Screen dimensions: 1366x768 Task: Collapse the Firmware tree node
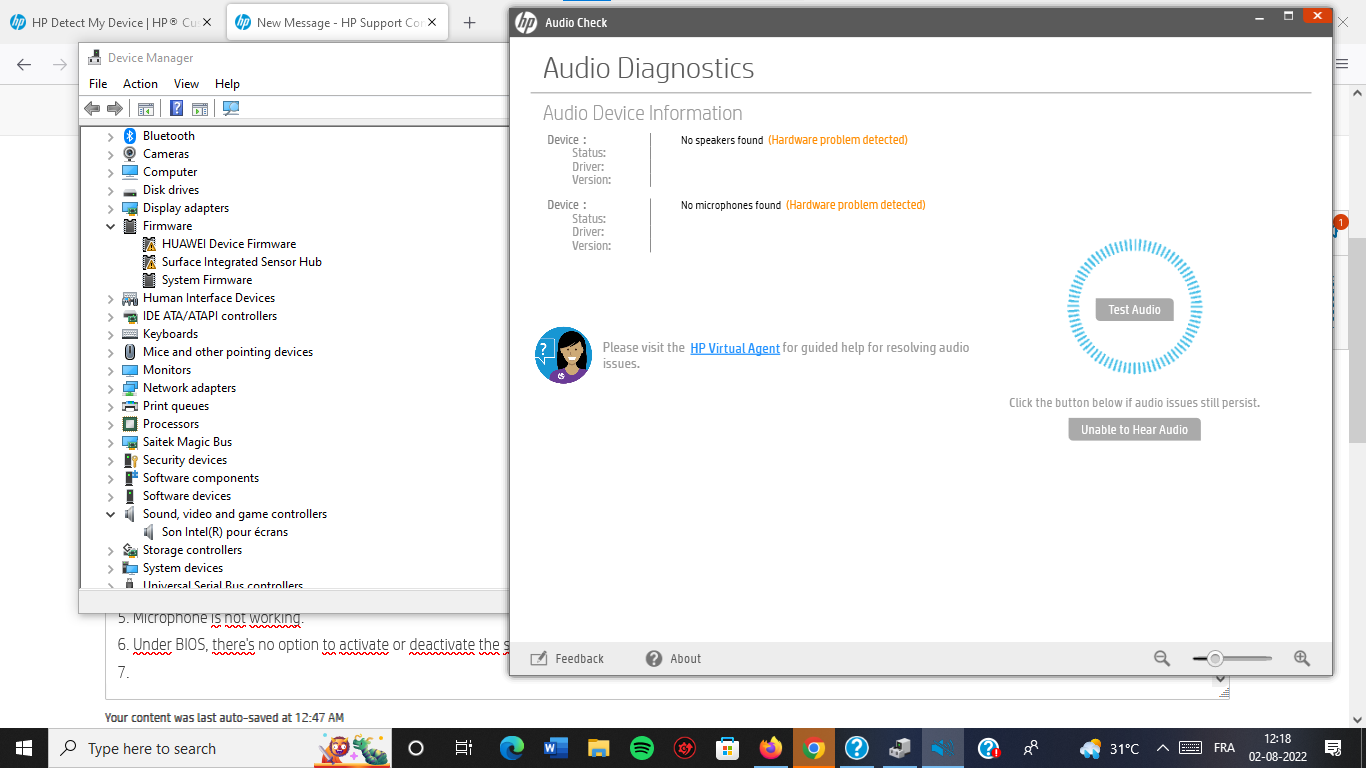[x=111, y=226]
